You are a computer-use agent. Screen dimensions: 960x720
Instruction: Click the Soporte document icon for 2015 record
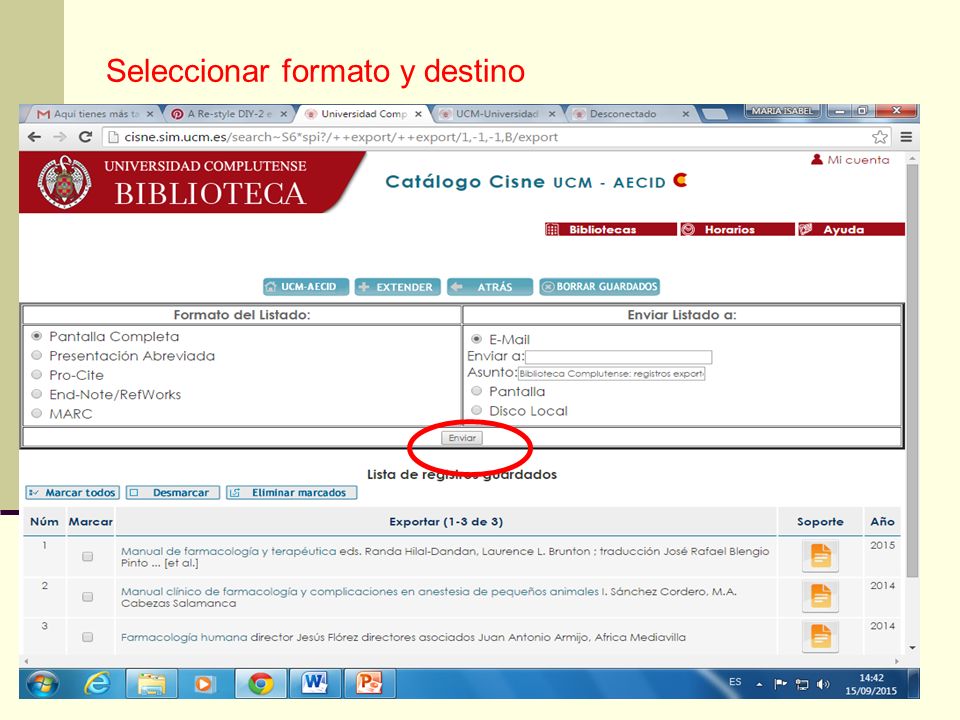click(x=820, y=557)
